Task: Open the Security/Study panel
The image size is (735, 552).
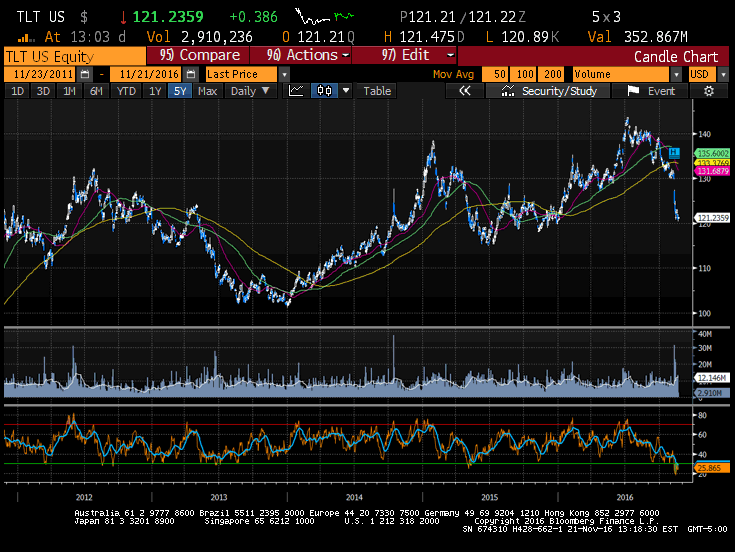Action: click(548, 91)
